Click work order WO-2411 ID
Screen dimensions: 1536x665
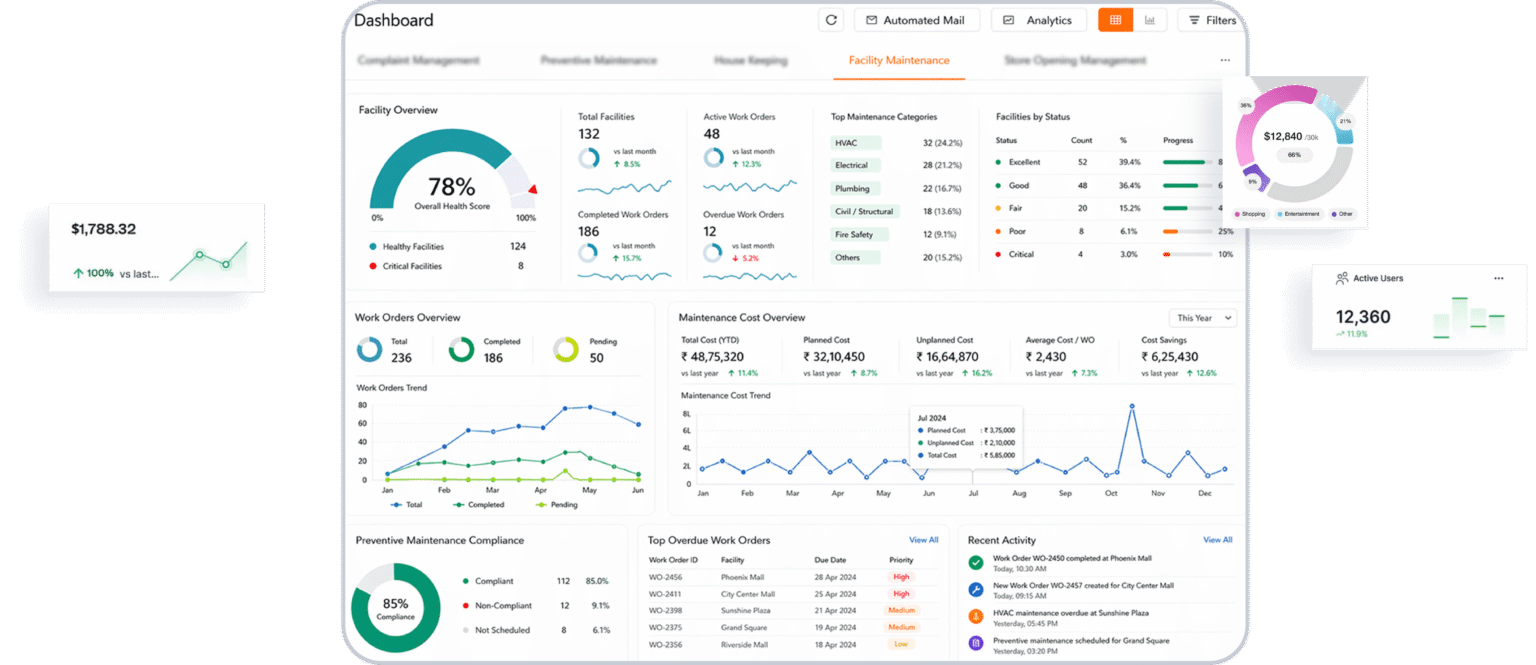[666, 594]
